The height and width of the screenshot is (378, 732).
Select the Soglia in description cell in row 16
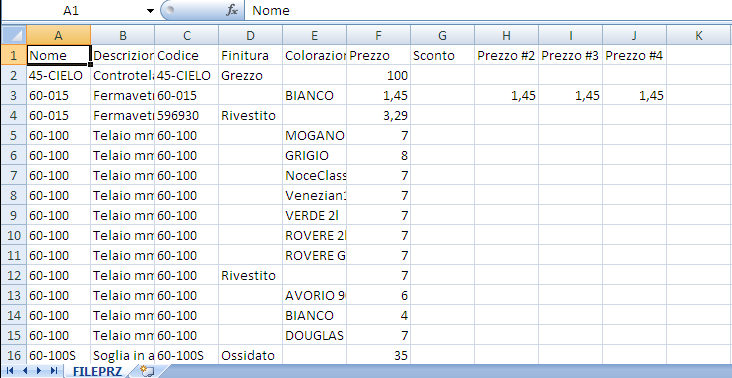point(122,356)
